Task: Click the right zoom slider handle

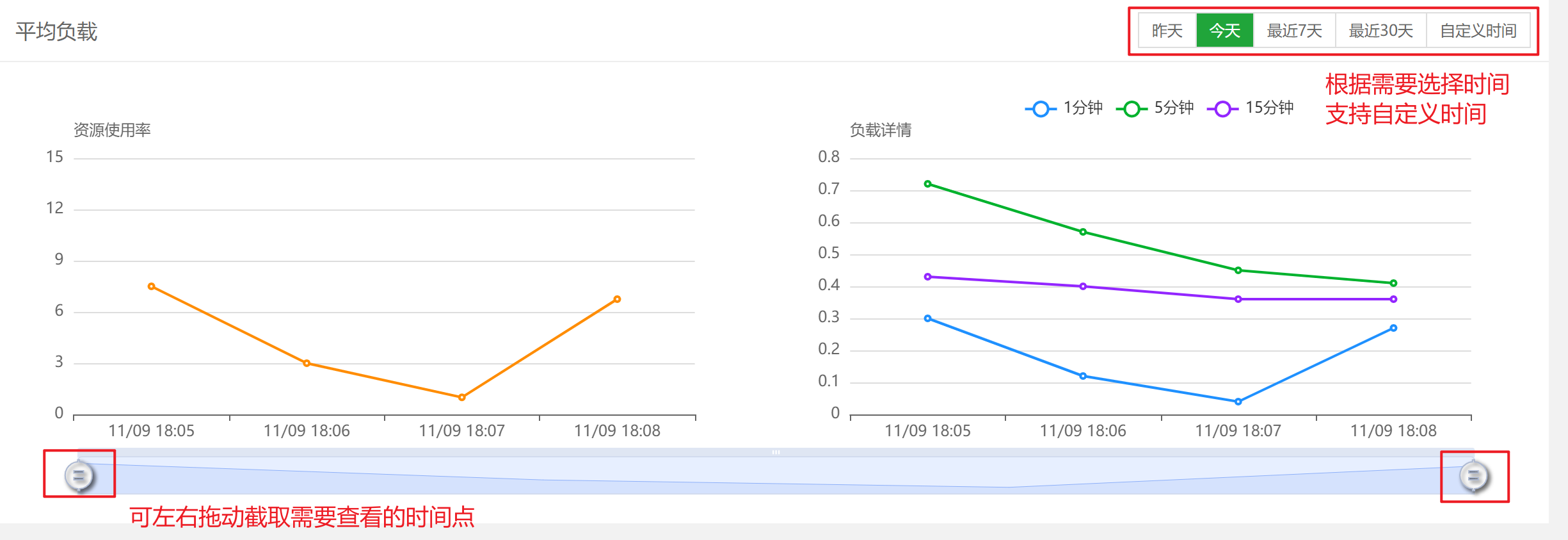Action: (x=1473, y=476)
